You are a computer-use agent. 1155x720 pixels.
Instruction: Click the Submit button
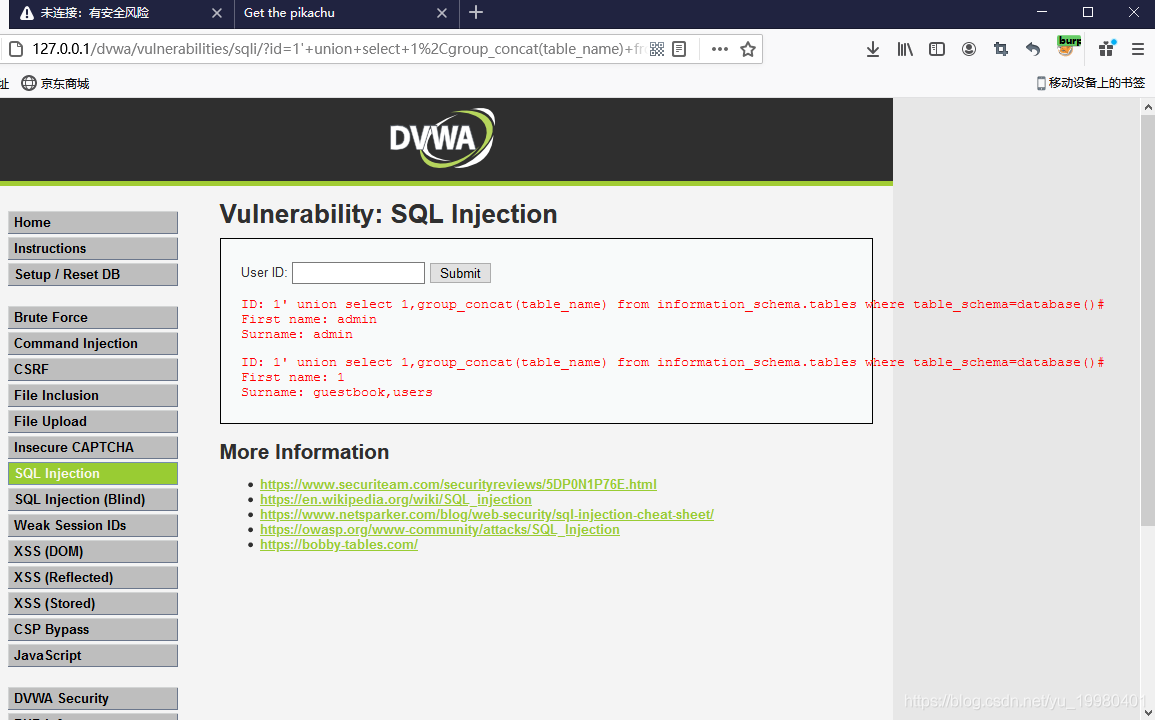pyautogui.click(x=460, y=273)
